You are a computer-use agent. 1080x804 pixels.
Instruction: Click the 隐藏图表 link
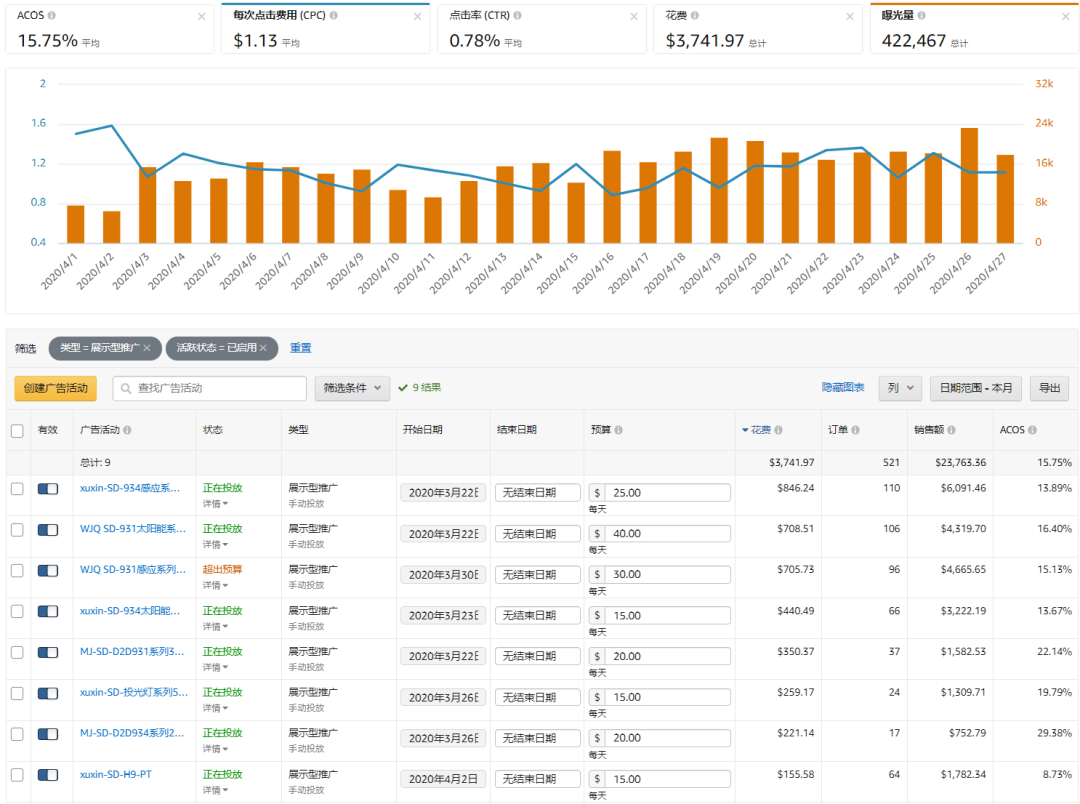point(845,388)
